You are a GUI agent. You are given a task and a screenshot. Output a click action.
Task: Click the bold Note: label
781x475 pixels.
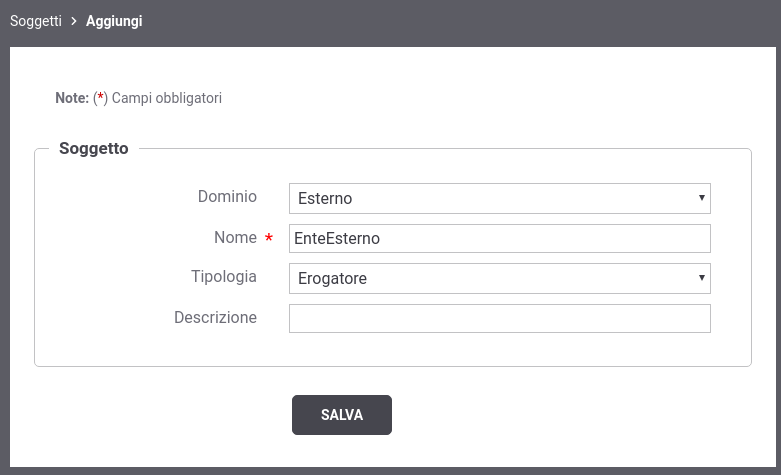tap(72, 98)
